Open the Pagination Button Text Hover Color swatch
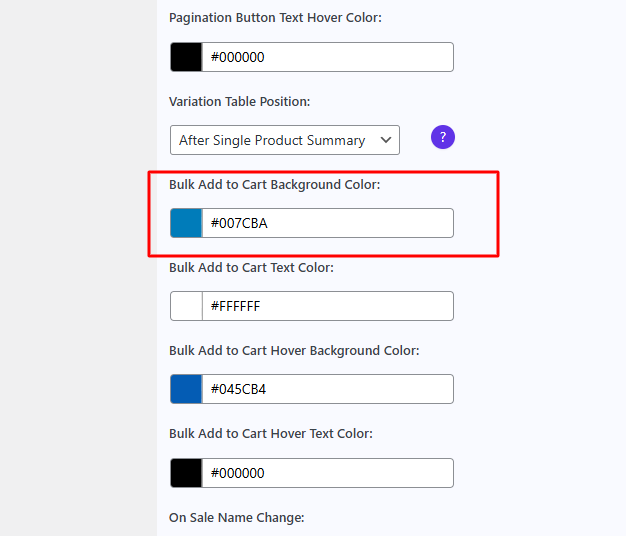The width and height of the screenshot is (626, 536). [186, 57]
